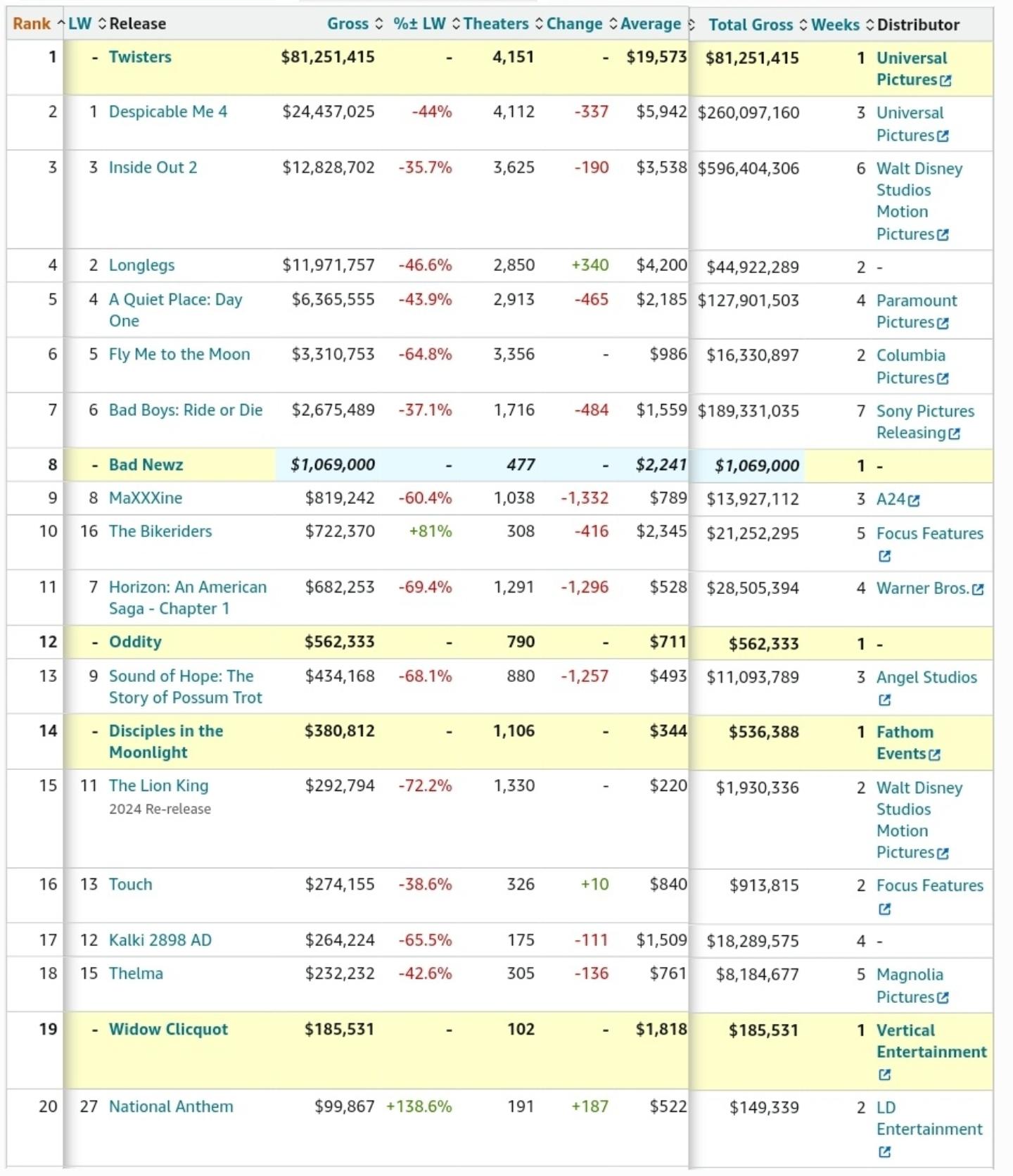Click external icon for The Bikeriders' Focus Features
This screenshot has height=1176, width=1013.
coord(884,556)
